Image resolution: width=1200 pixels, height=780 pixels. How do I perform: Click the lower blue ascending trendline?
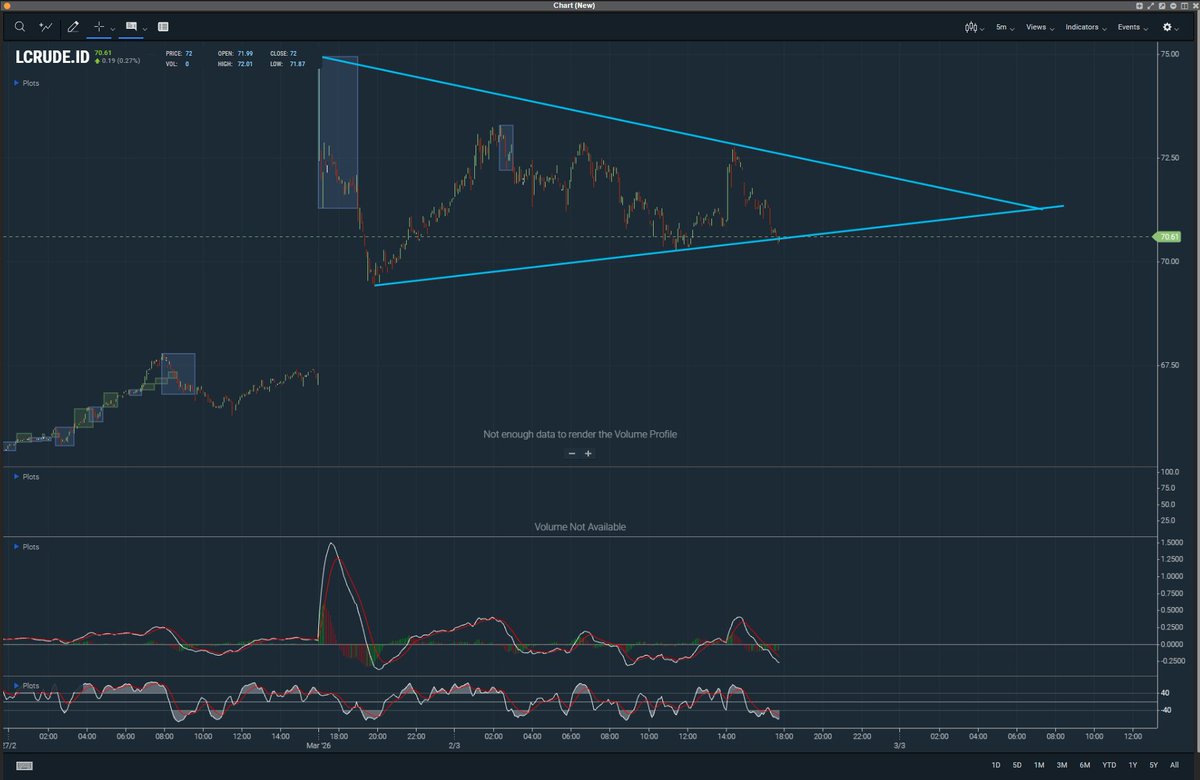[x=720, y=244]
